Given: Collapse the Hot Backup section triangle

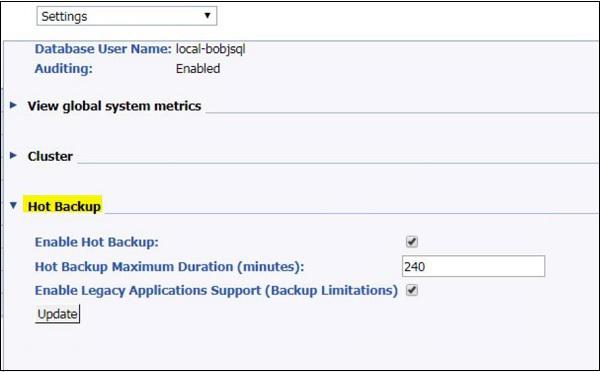Looking at the screenshot, I should click(x=13, y=206).
